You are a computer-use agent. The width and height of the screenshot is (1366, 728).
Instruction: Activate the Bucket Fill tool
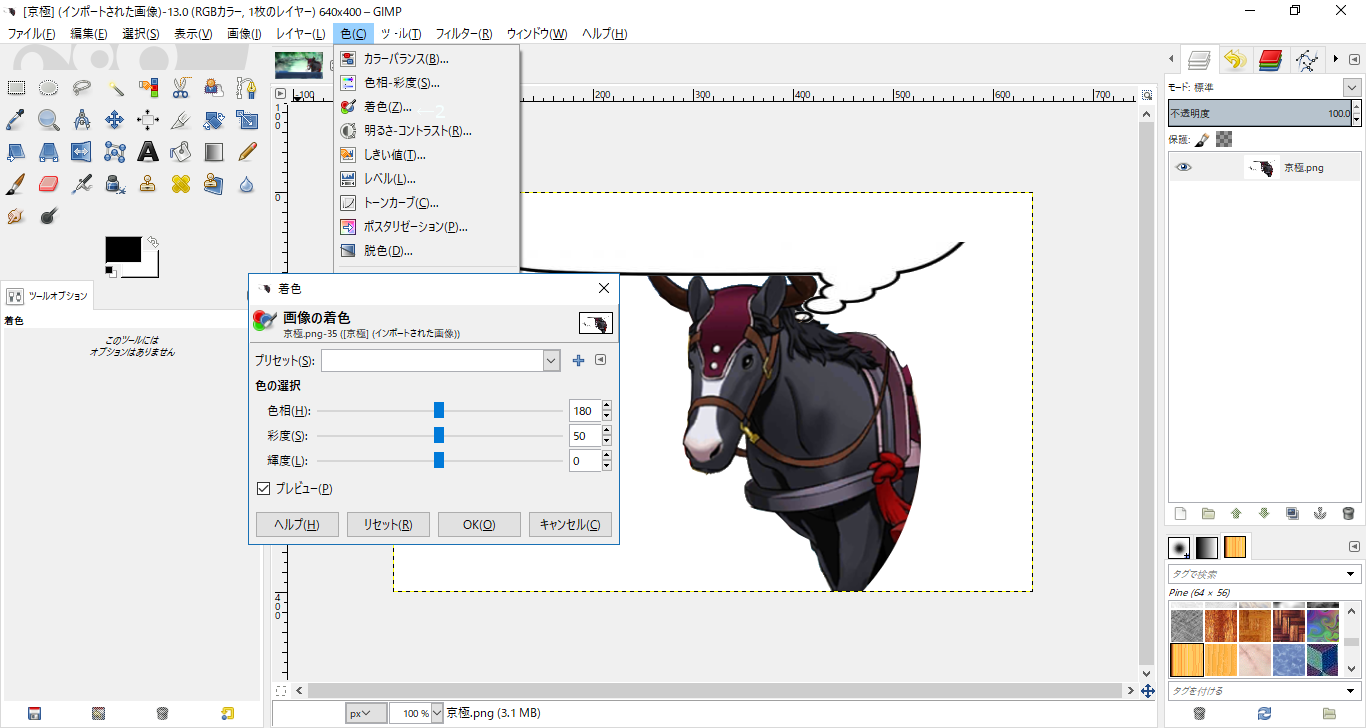click(x=181, y=152)
